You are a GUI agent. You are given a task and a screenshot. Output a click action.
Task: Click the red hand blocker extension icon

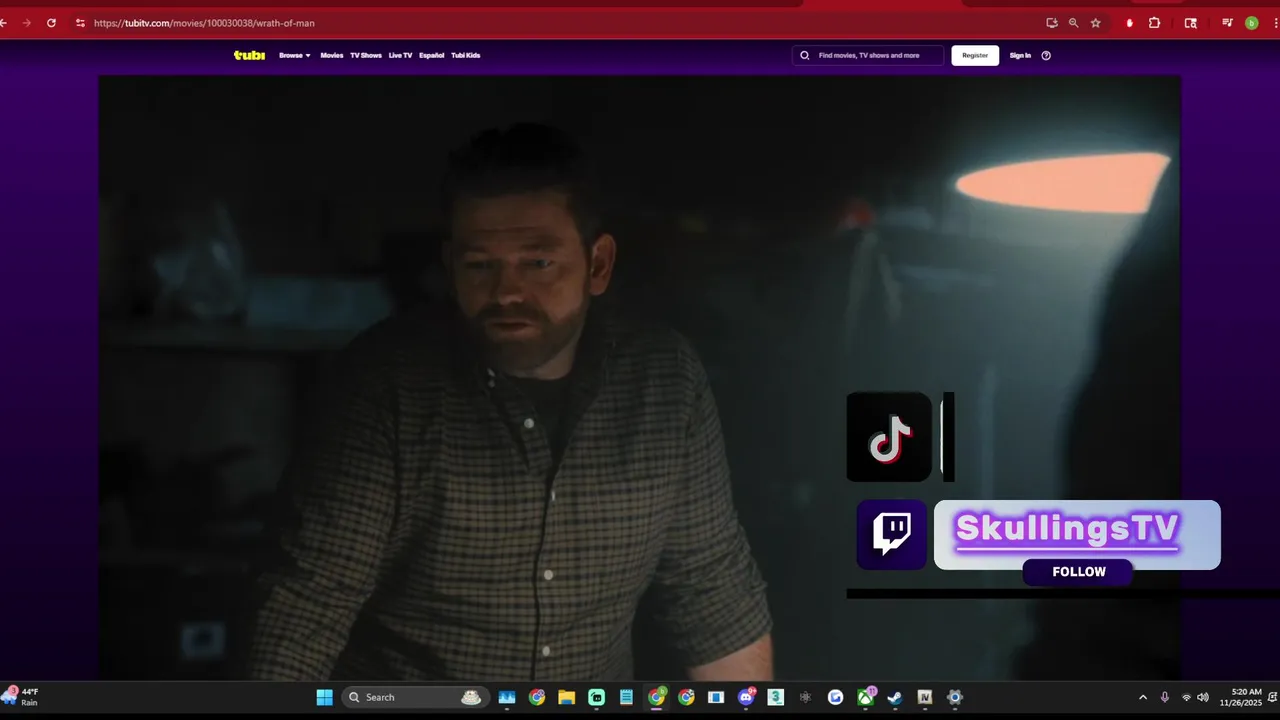pyautogui.click(x=1130, y=22)
